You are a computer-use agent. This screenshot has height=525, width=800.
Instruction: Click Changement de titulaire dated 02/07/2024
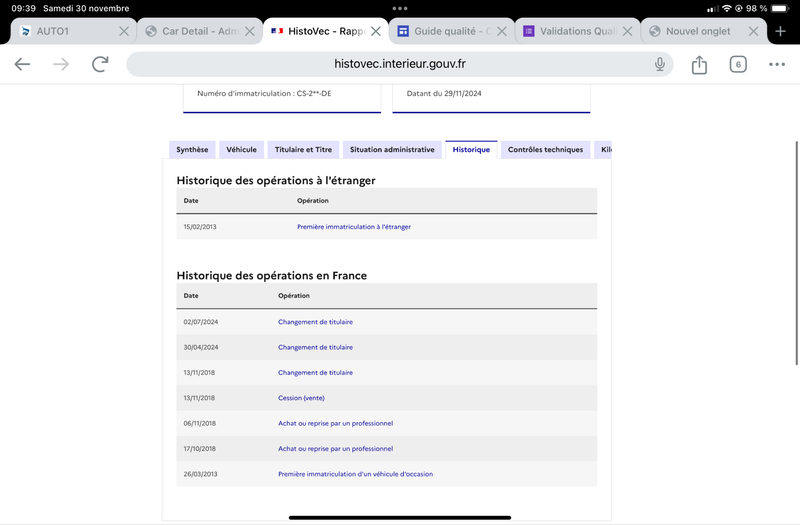(315, 322)
